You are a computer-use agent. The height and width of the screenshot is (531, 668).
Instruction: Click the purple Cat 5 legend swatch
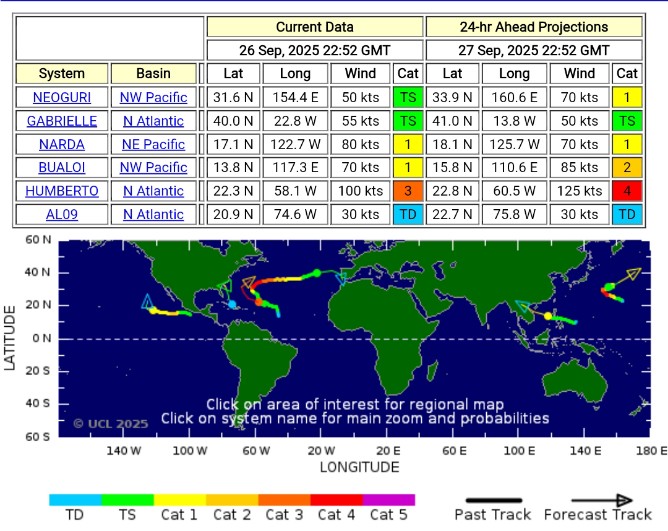(389, 500)
